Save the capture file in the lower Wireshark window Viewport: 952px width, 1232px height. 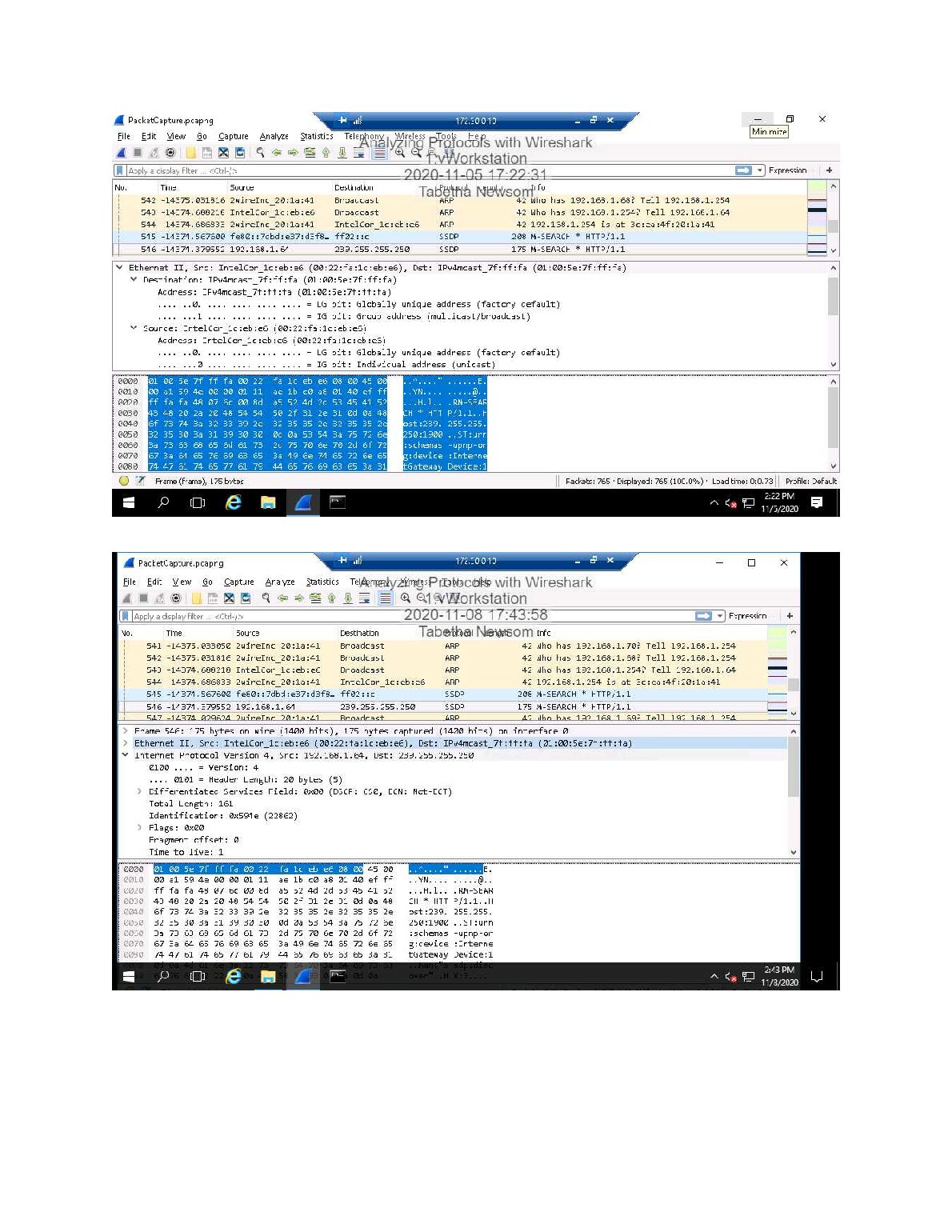(213, 598)
